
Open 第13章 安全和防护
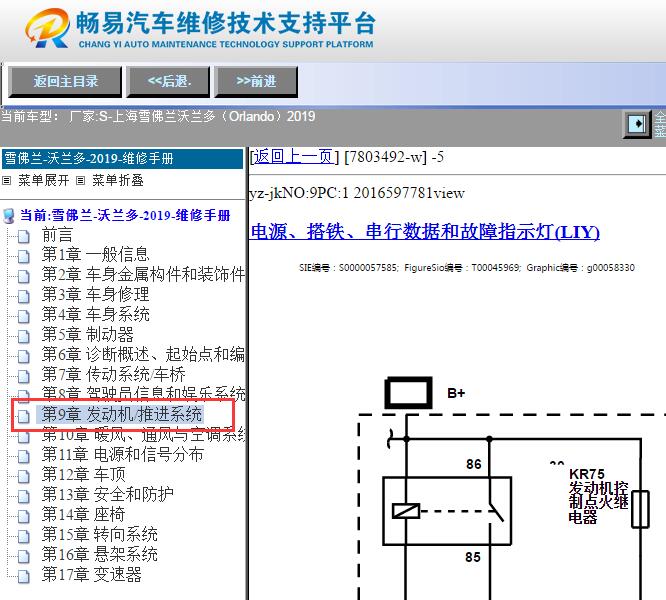107,494
